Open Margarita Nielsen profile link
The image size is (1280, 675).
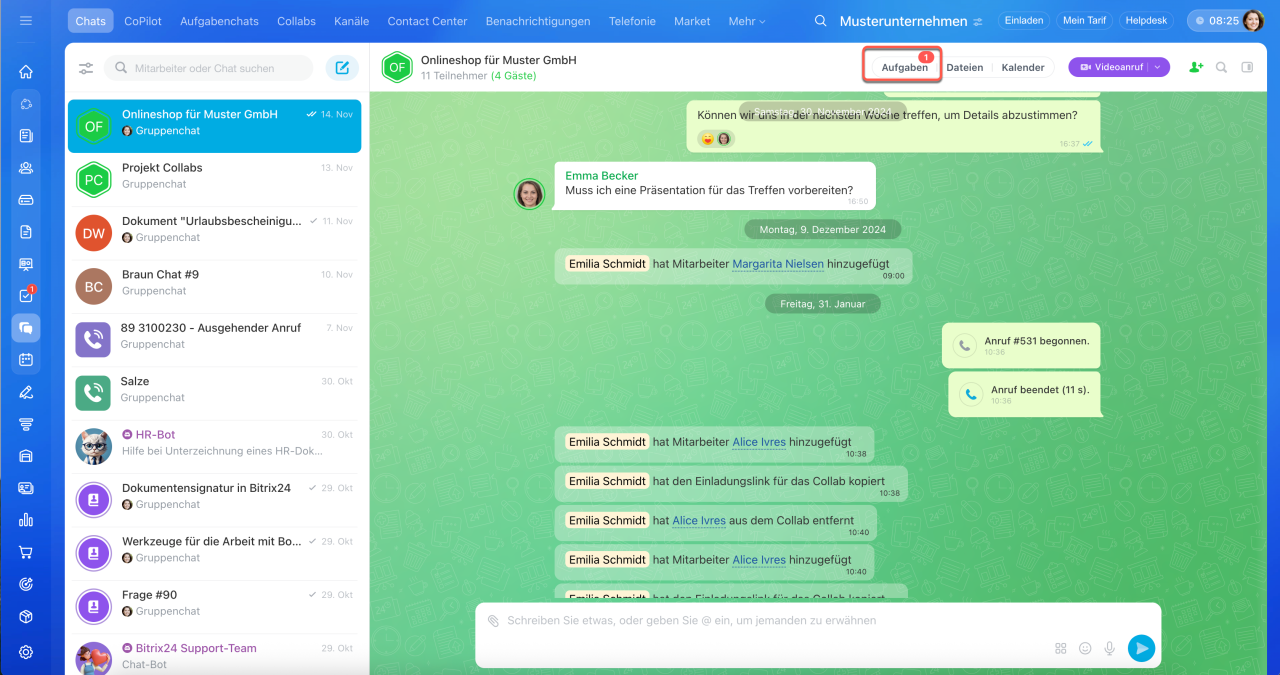778,264
